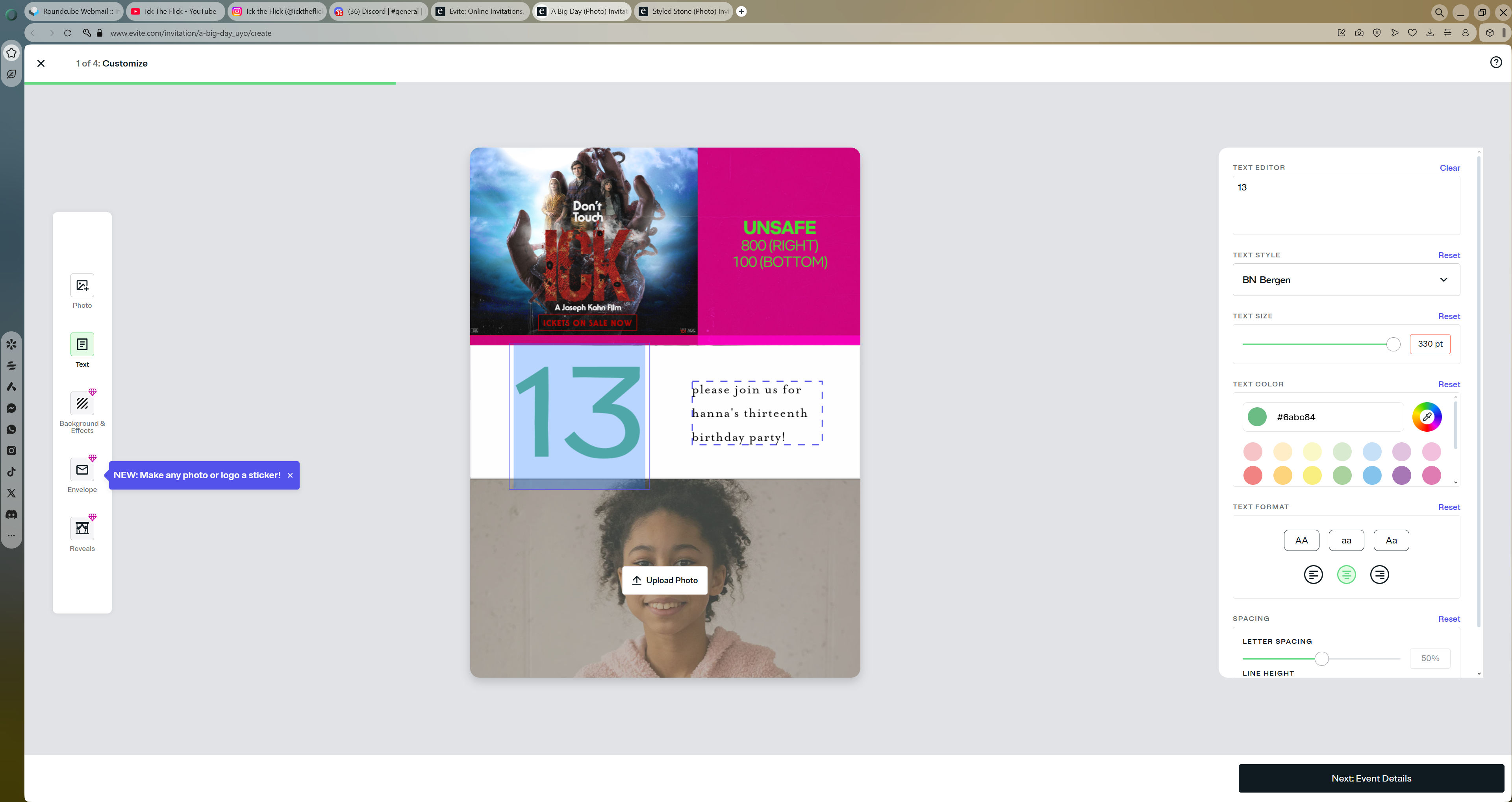Align text left
Image resolution: width=1512 pixels, height=802 pixels.
tap(1313, 575)
